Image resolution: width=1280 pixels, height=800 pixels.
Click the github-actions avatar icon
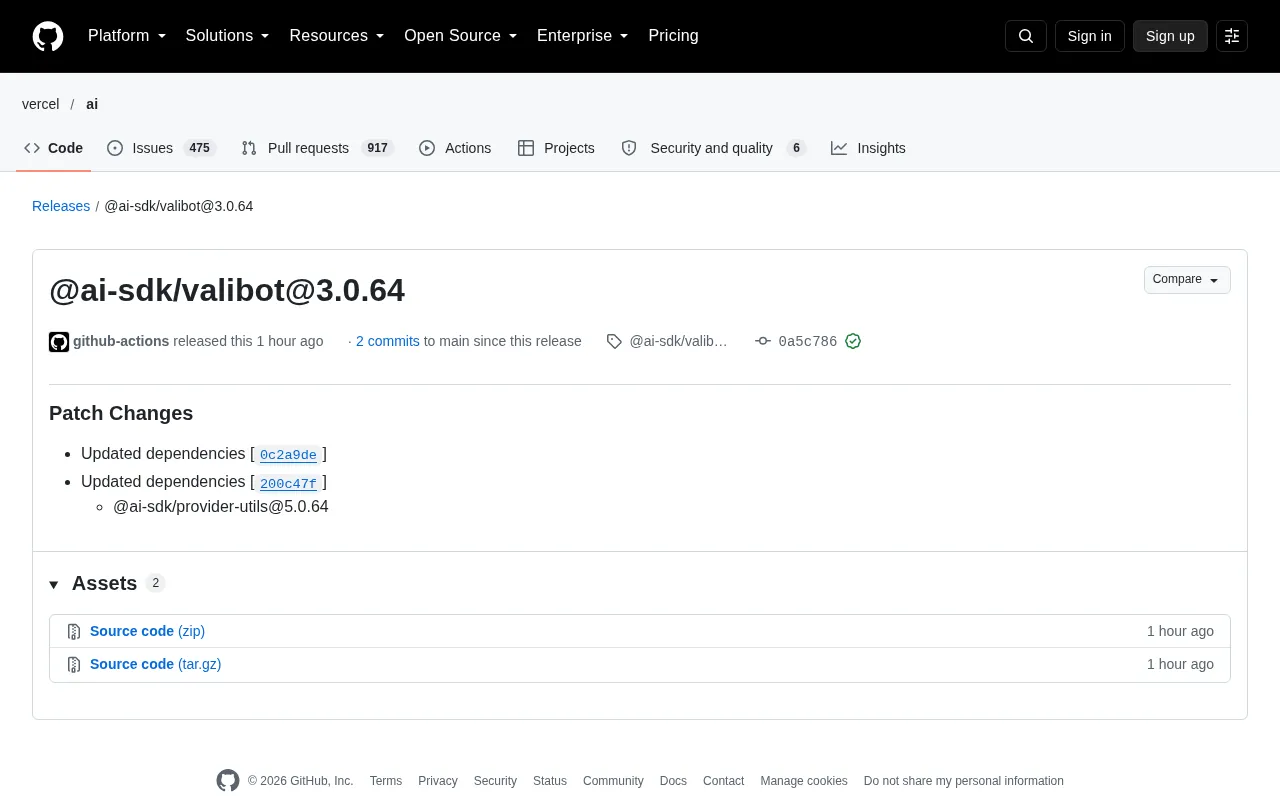click(x=59, y=342)
